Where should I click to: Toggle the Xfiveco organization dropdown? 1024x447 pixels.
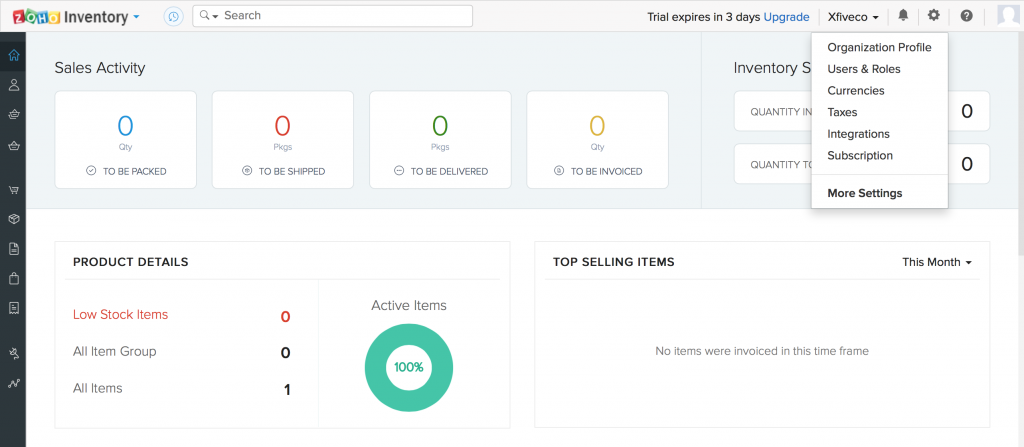pos(853,17)
